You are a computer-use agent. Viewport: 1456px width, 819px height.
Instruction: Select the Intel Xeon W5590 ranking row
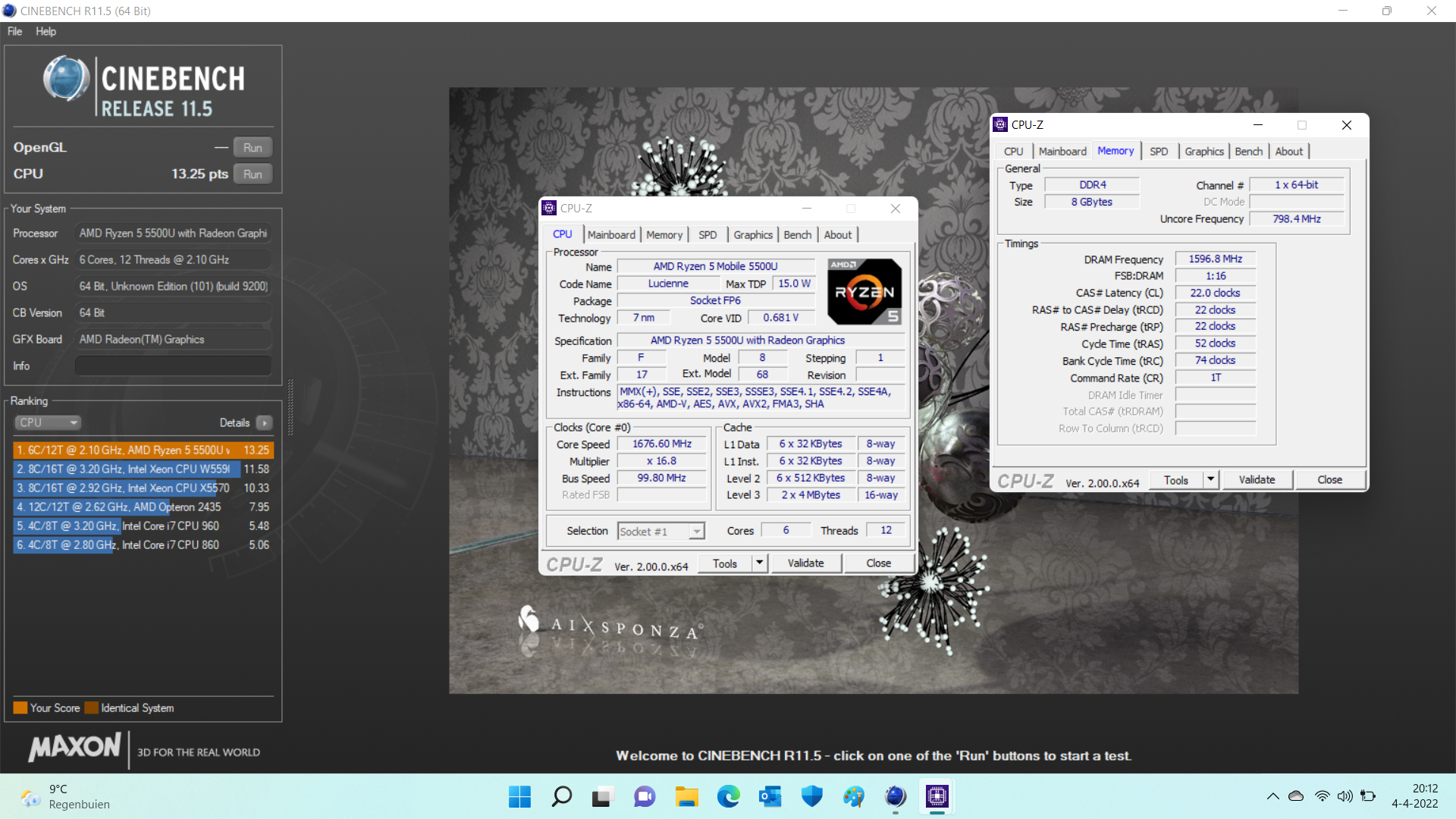pos(143,469)
